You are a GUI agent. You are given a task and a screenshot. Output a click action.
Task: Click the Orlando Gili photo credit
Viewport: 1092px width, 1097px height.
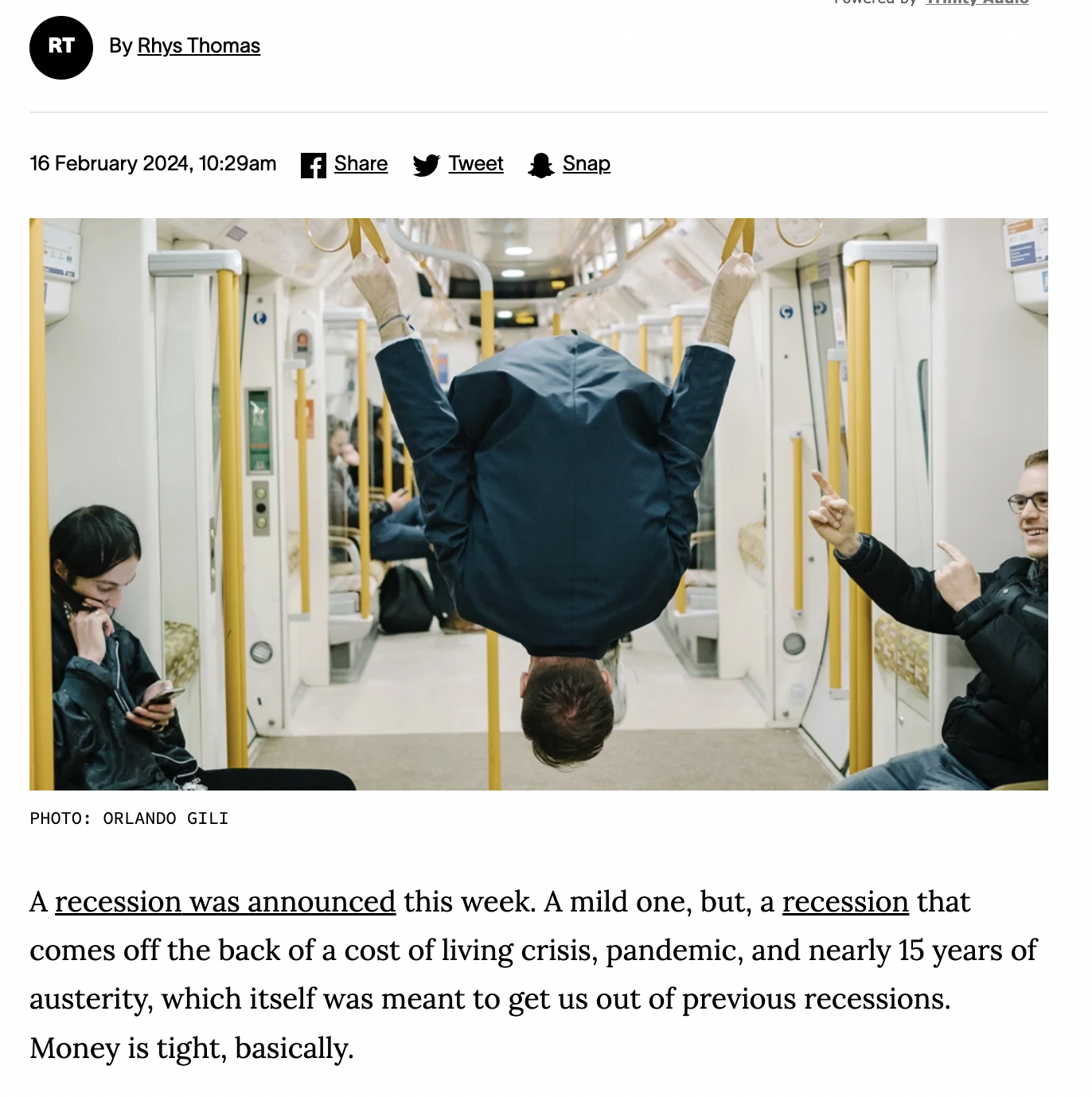(x=129, y=818)
